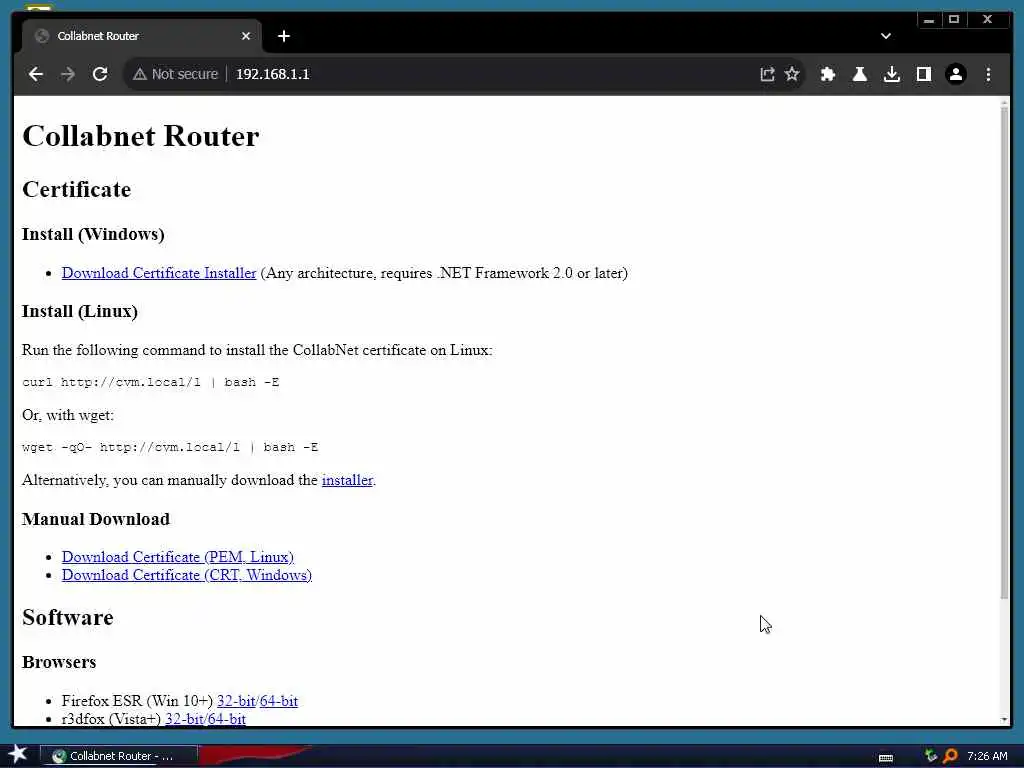Go back to the previous page
The width and height of the screenshot is (1024, 768).
coord(36,74)
